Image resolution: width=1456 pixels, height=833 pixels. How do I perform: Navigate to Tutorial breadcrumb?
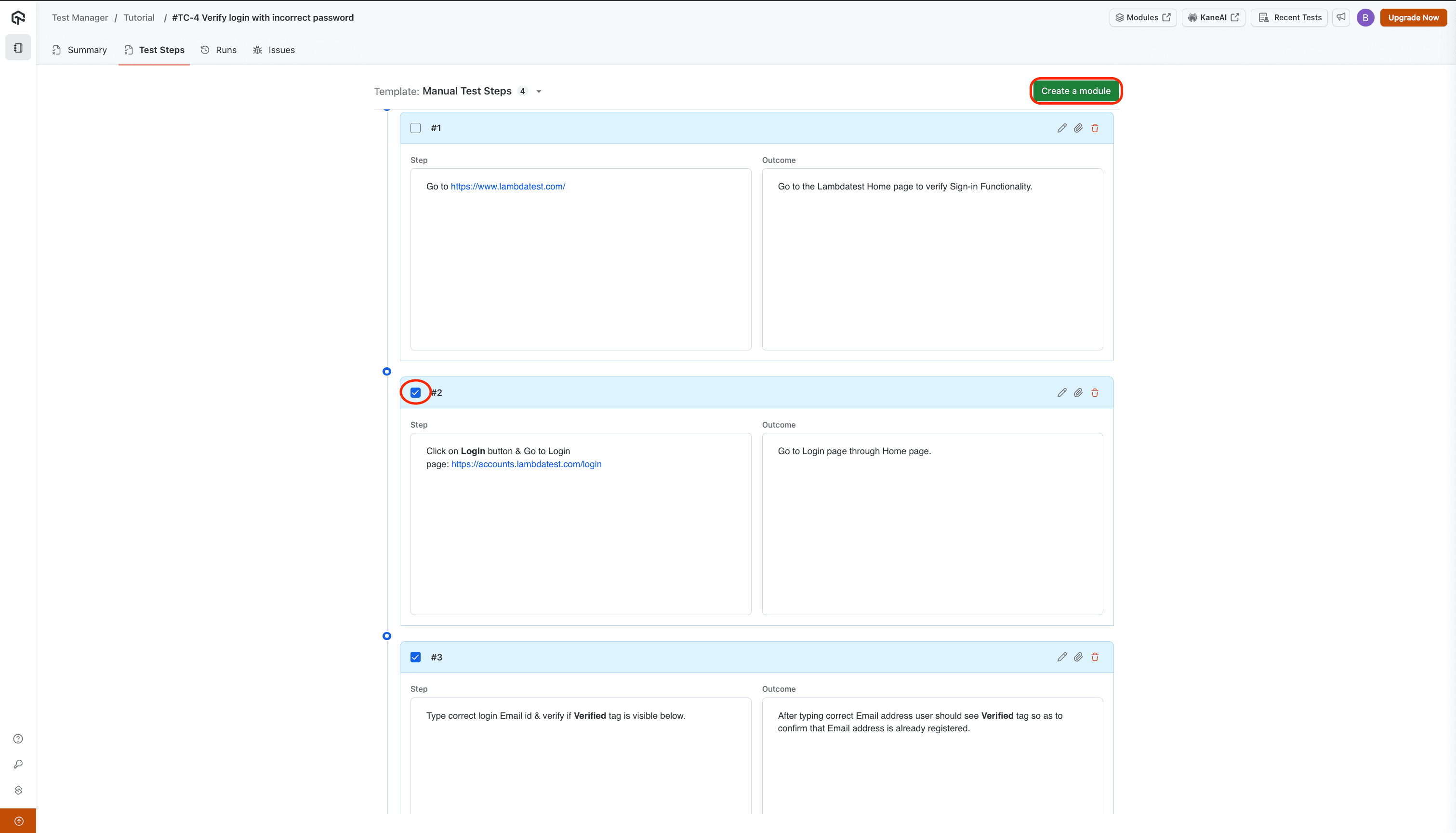pos(139,18)
